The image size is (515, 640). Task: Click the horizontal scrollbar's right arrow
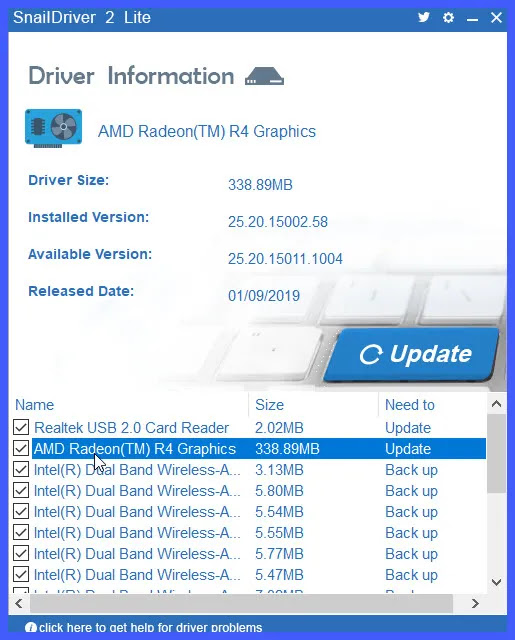475,603
